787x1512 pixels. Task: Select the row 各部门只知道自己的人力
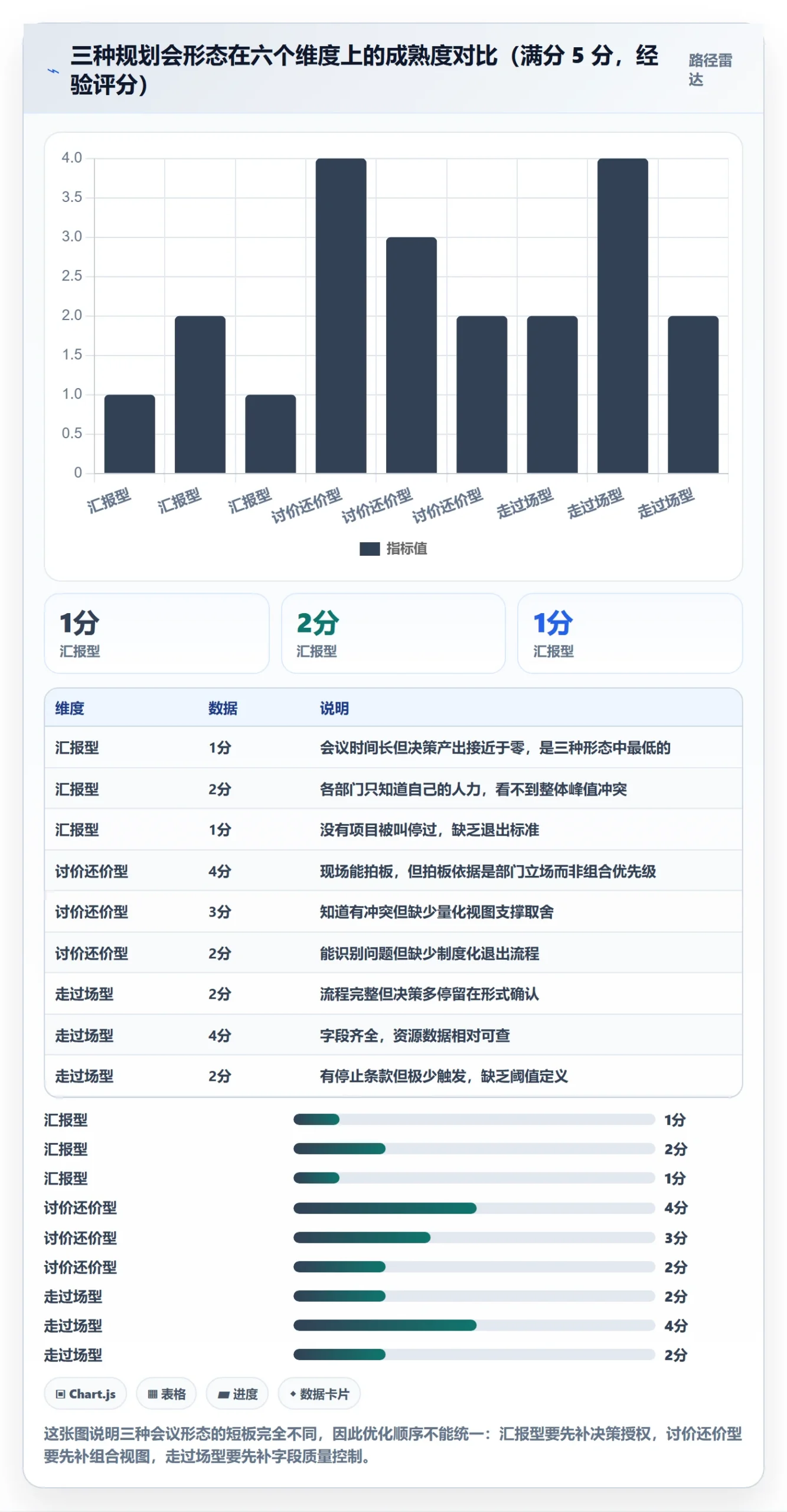click(393, 789)
